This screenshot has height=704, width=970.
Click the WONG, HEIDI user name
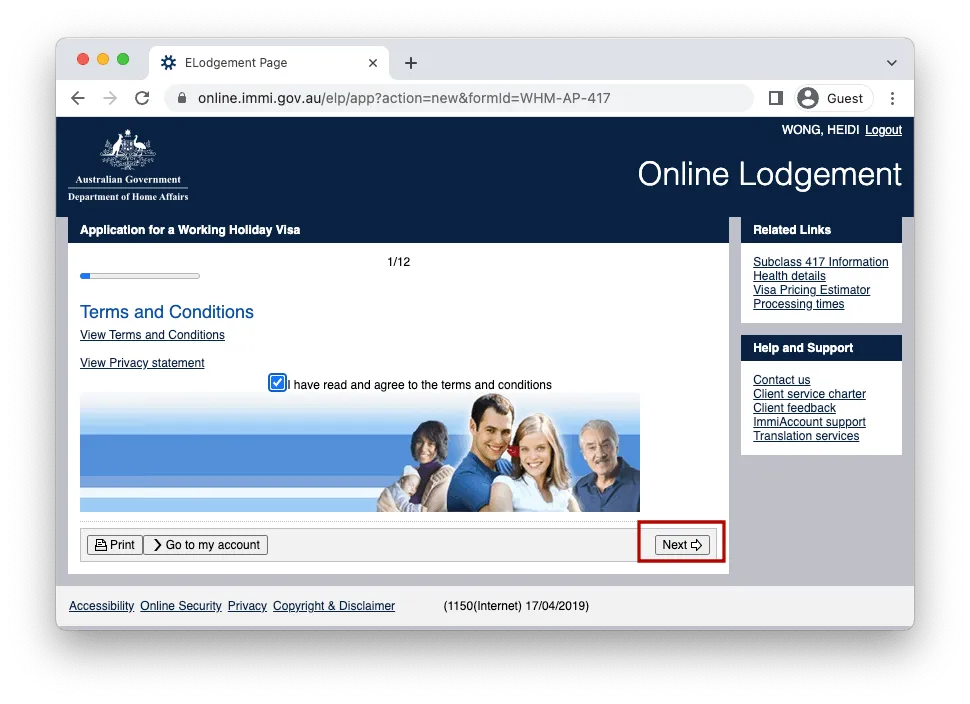pyautogui.click(x=820, y=130)
